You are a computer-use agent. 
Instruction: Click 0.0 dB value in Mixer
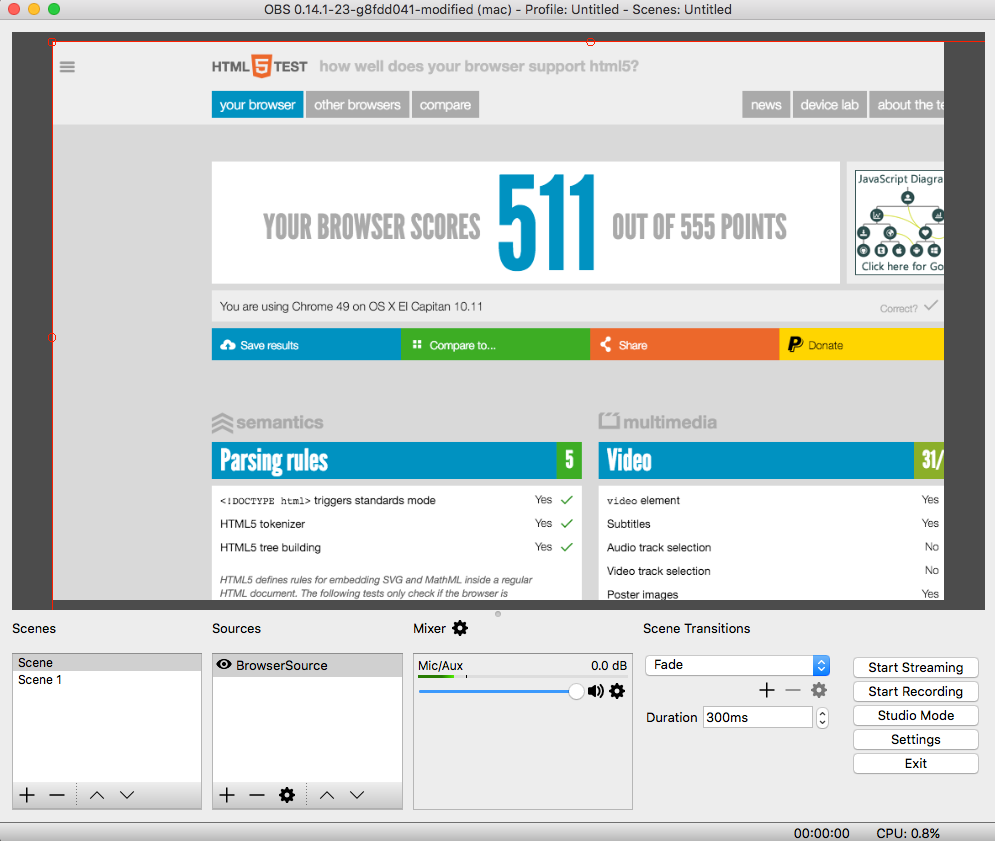point(609,666)
